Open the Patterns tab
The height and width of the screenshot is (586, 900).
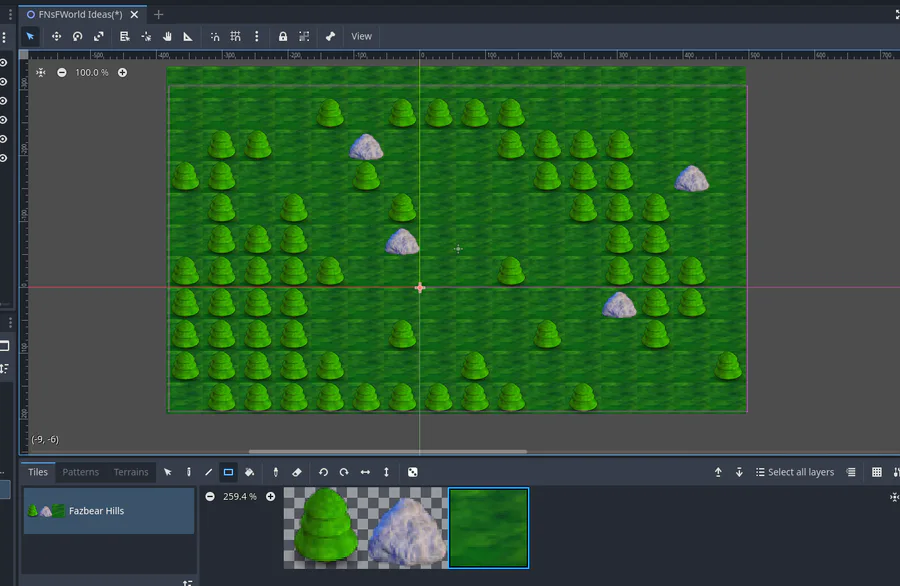coord(80,472)
